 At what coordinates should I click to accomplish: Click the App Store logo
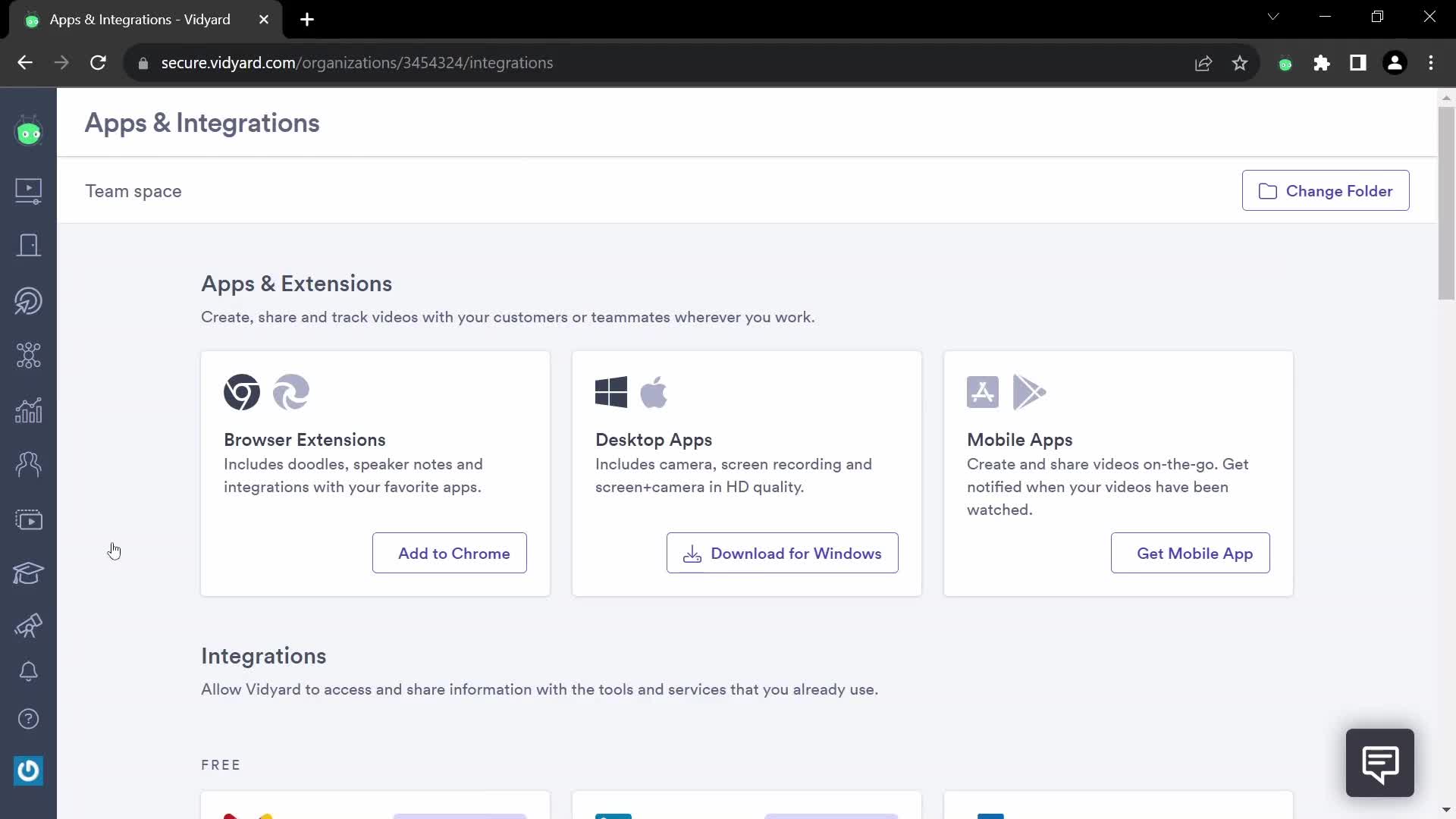[983, 392]
